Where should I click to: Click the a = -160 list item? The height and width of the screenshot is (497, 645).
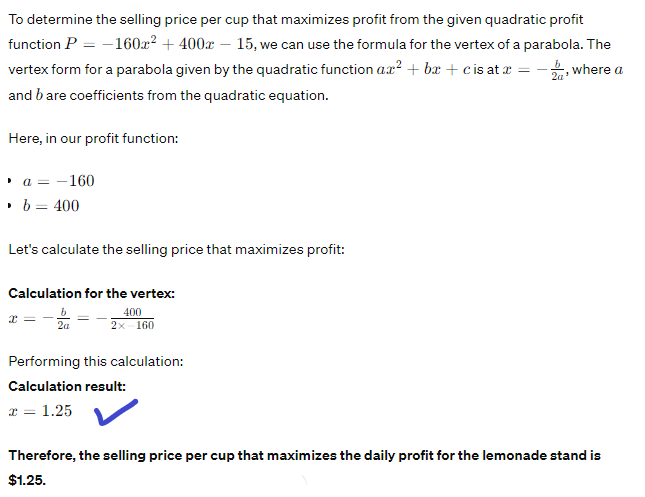point(58,182)
